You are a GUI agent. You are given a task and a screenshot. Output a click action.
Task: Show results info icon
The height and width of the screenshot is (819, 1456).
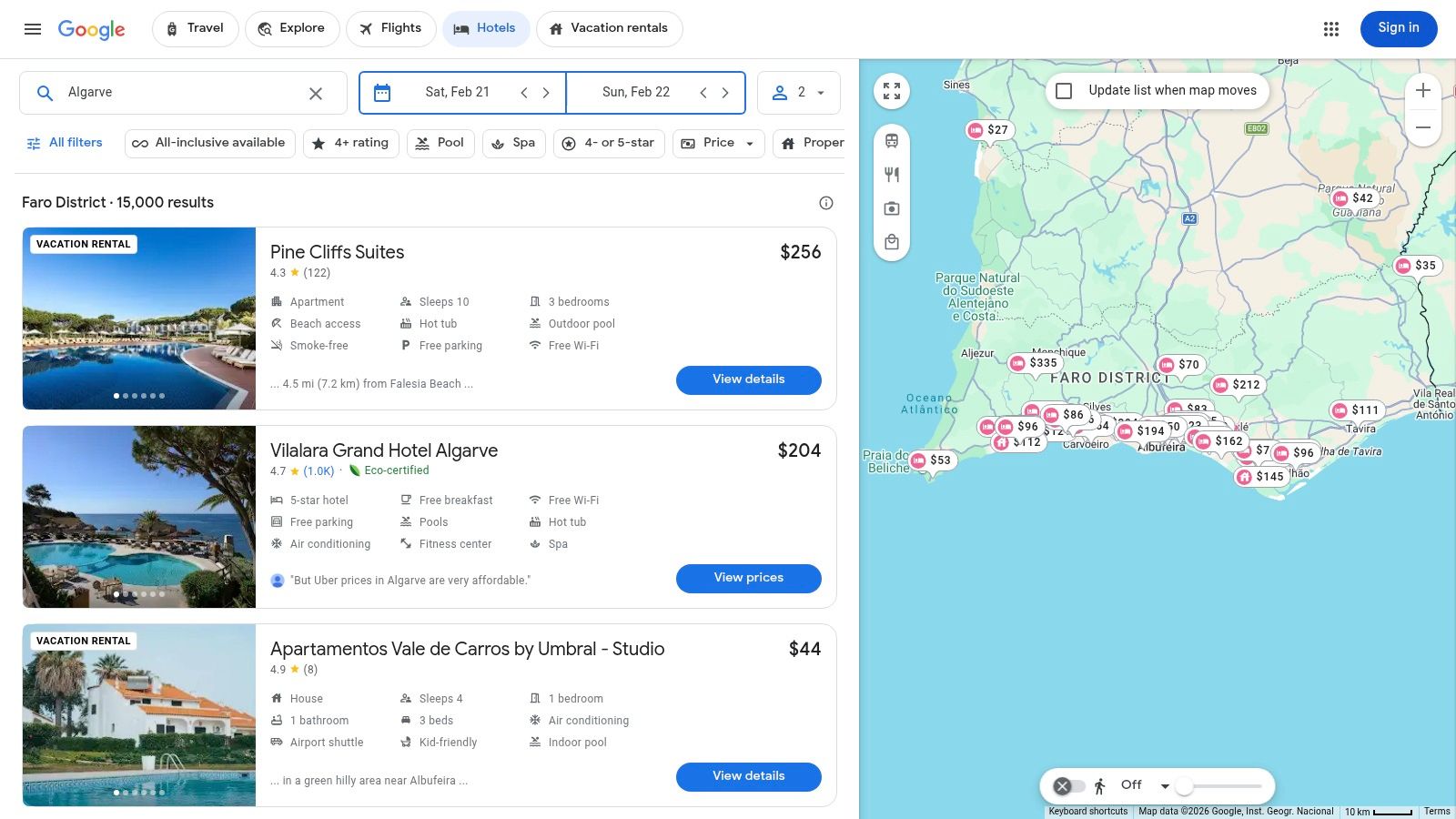(826, 203)
